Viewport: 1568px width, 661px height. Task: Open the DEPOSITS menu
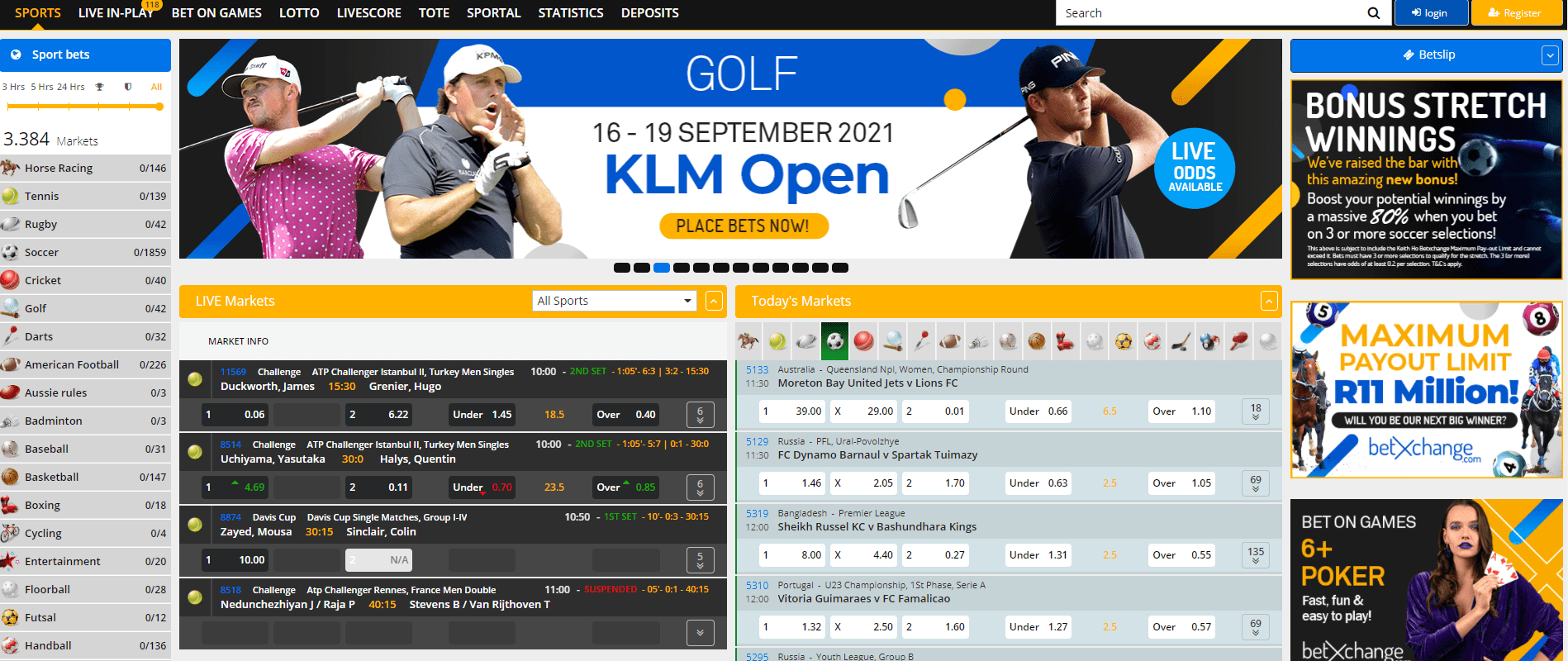click(650, 13)
